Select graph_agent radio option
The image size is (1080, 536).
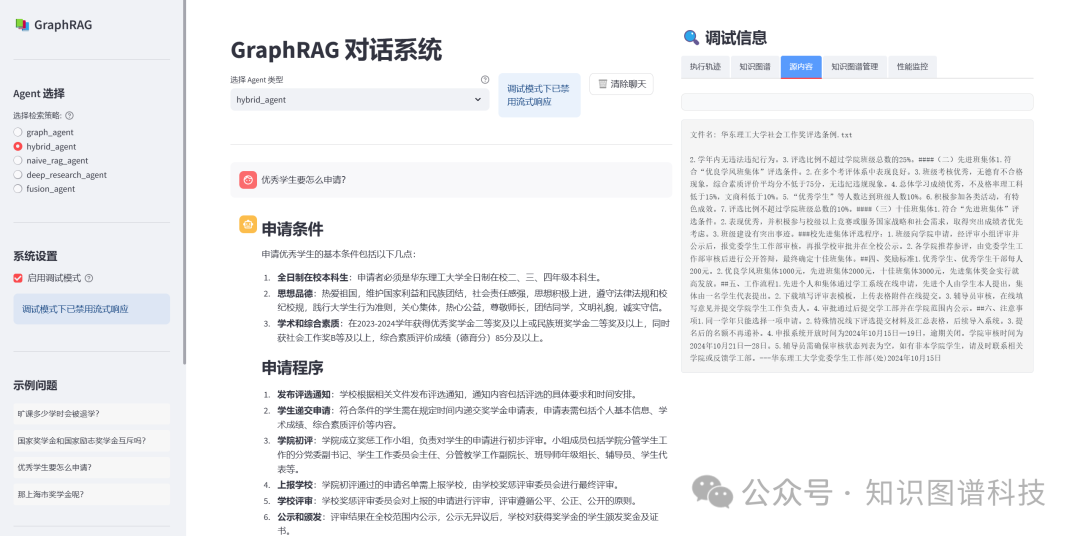[43, 132]
